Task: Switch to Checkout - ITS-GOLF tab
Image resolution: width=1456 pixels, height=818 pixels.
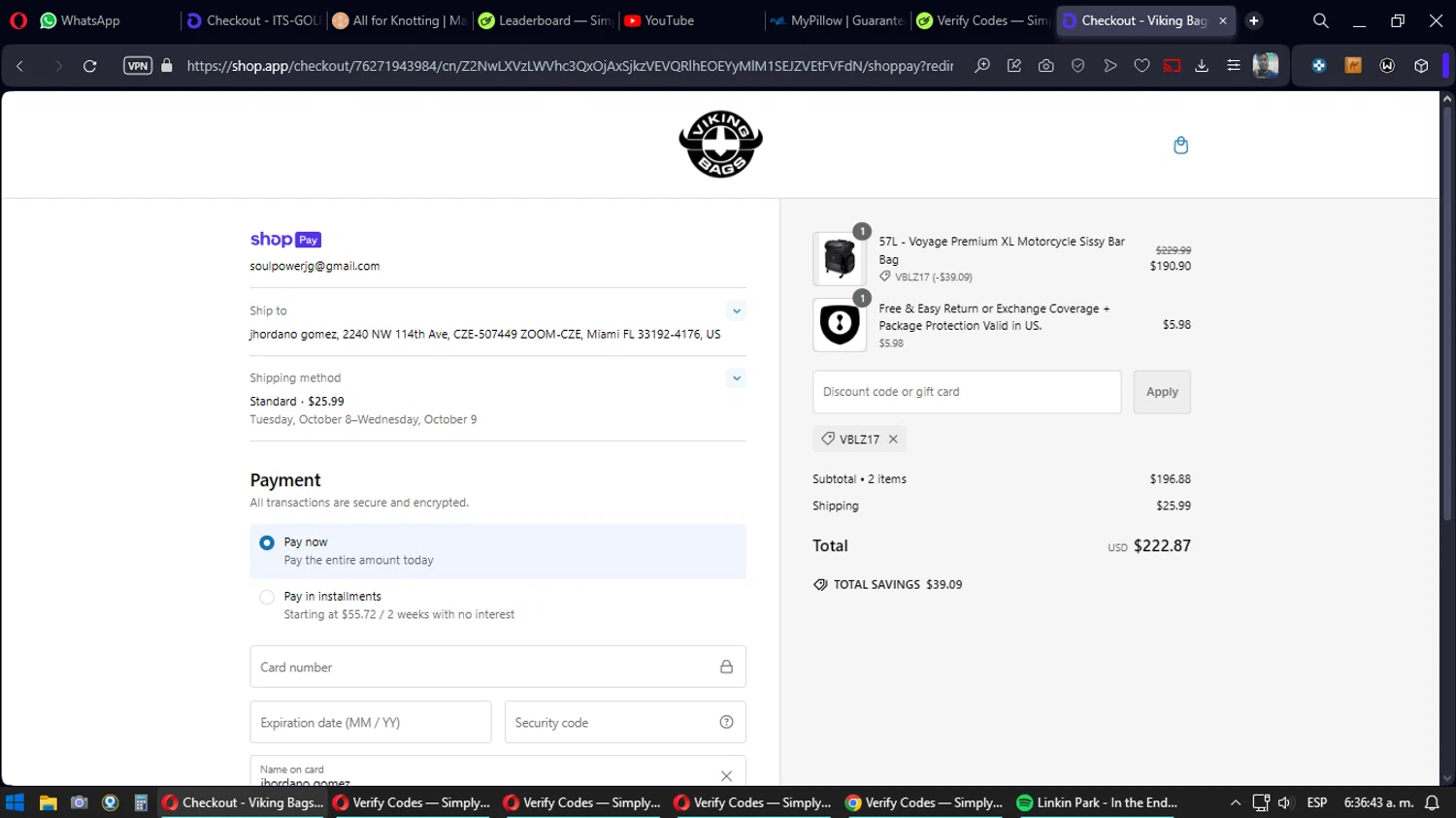Action: point(253,20)
